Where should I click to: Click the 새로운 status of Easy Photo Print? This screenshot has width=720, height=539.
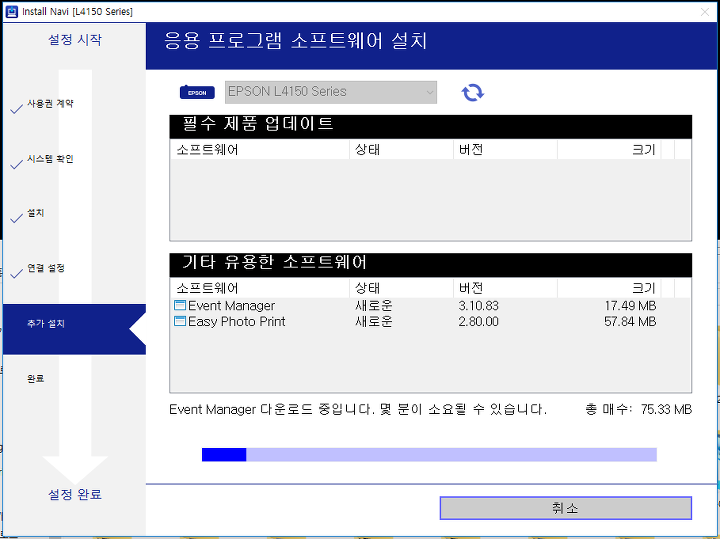374,321
